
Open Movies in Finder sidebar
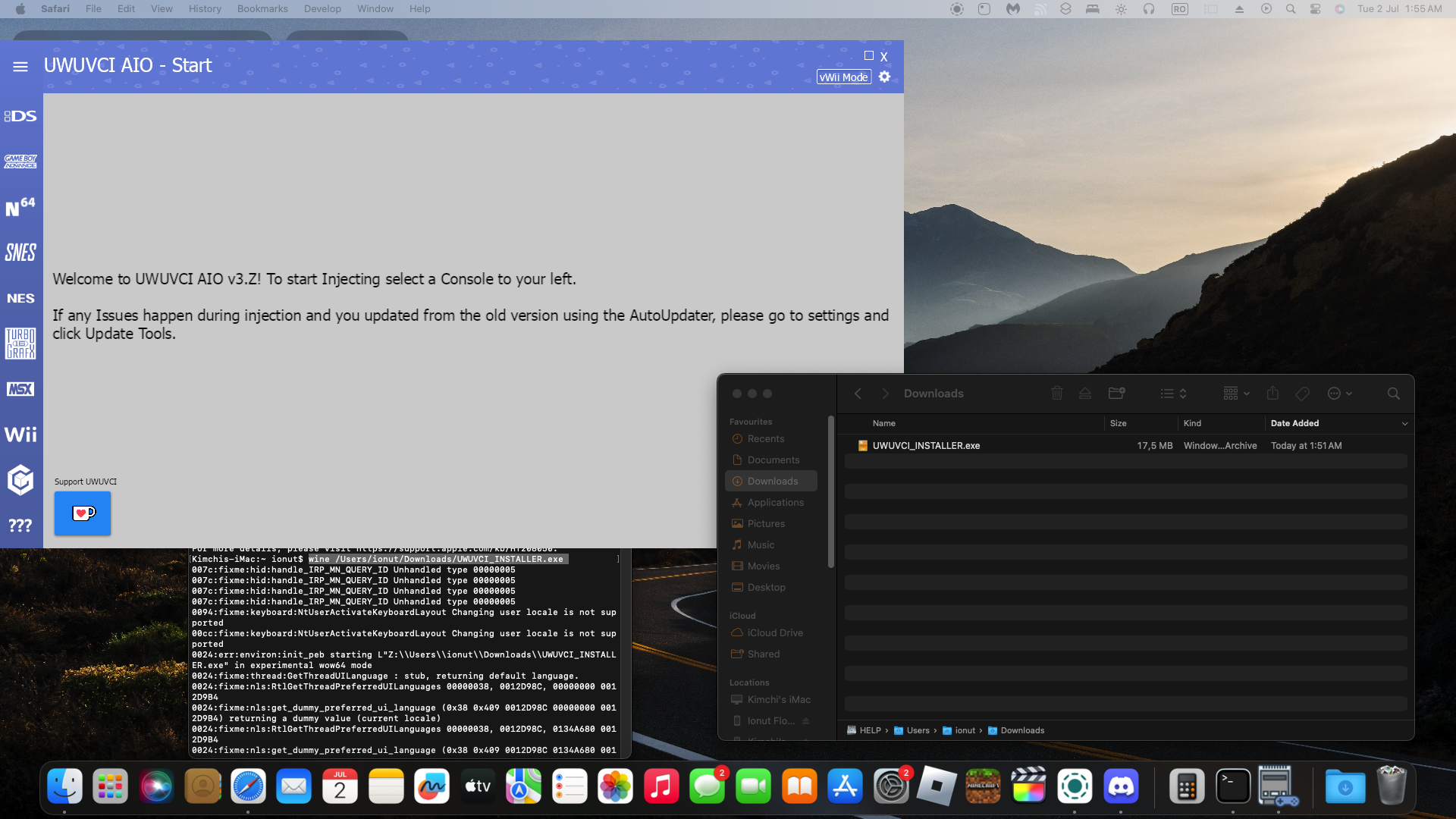(x=771, y=566)
